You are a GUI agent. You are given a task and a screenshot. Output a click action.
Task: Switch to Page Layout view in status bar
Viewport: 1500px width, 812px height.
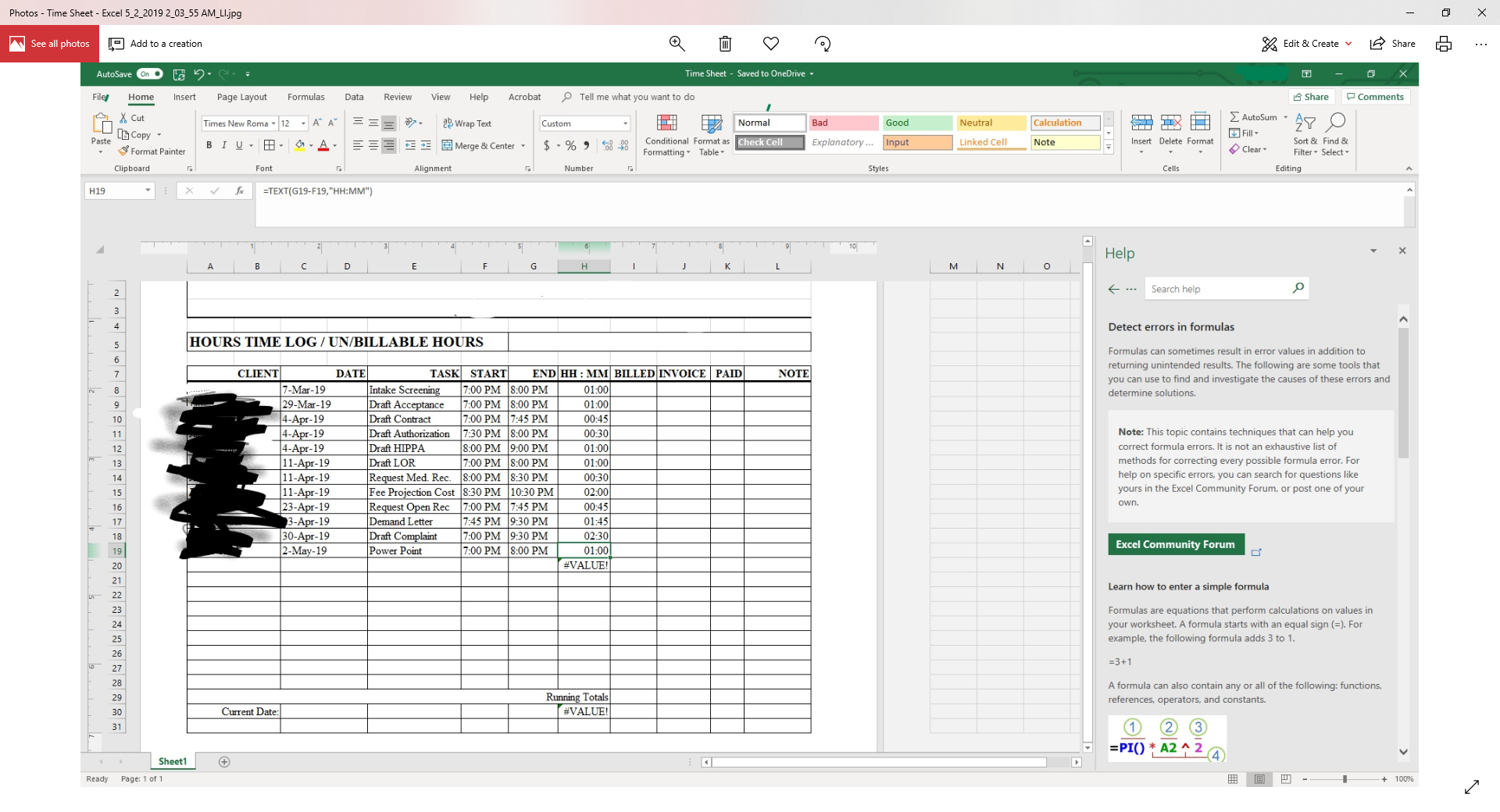(x=1259, y=779)
